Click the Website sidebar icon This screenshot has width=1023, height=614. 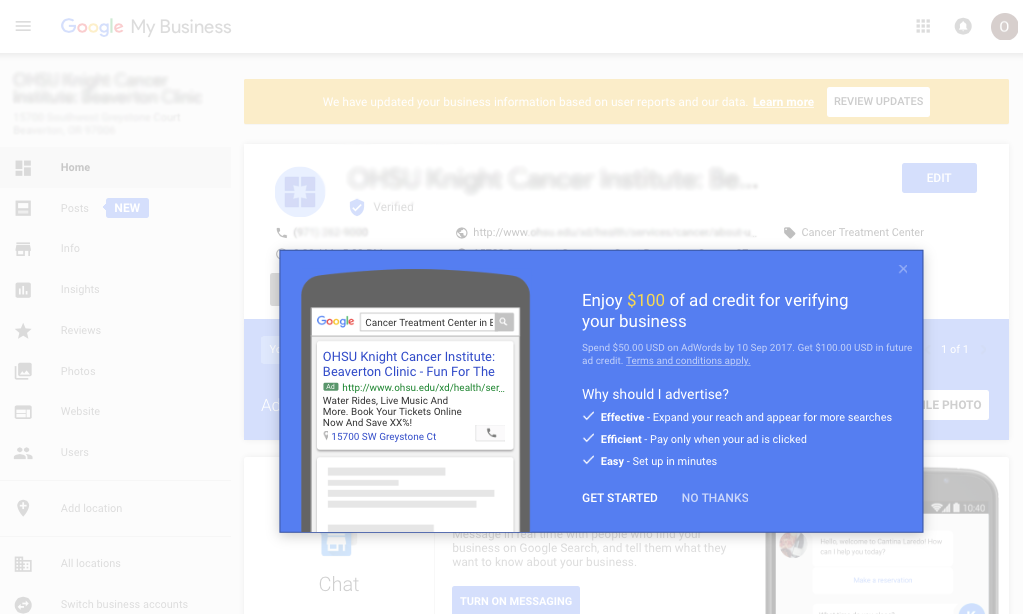click(x=23, y=412)
